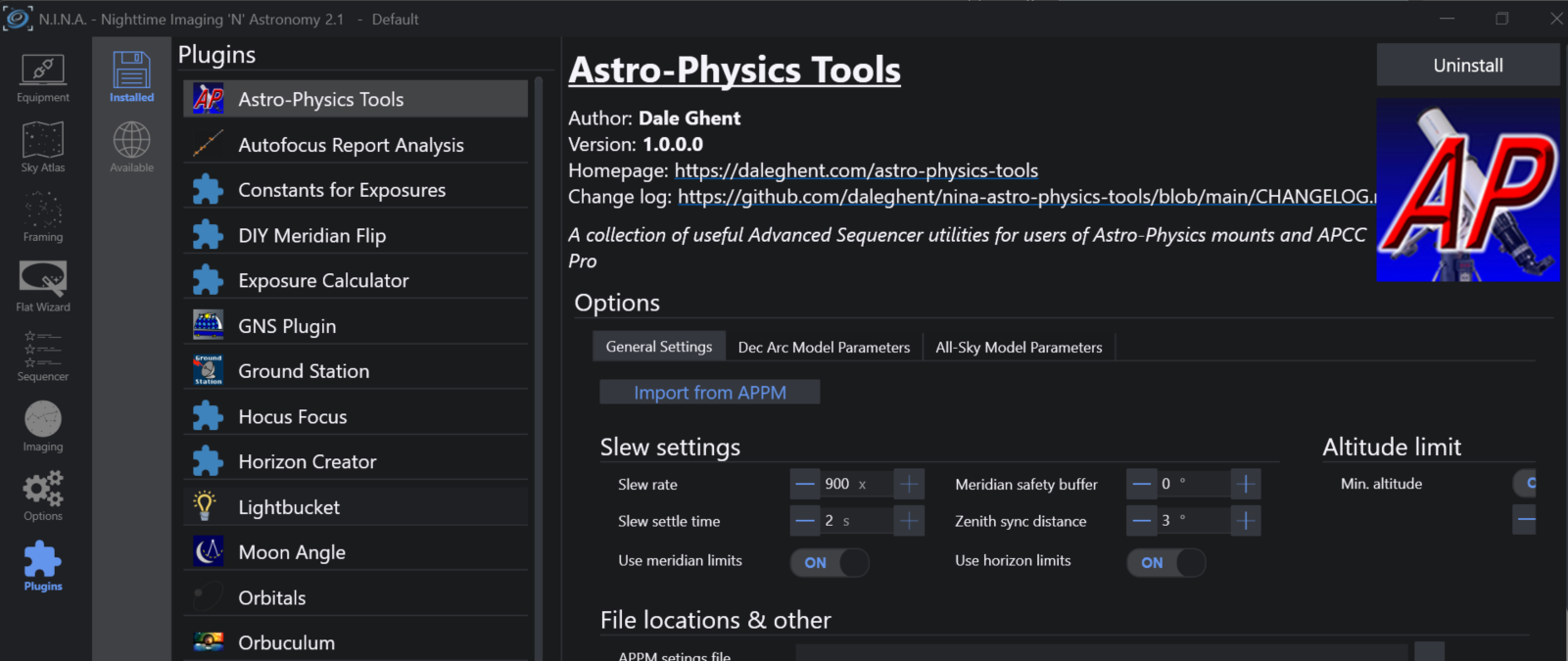Open the Sequencer section
Screen dimensions: 1568x661
tap(43, 356)
